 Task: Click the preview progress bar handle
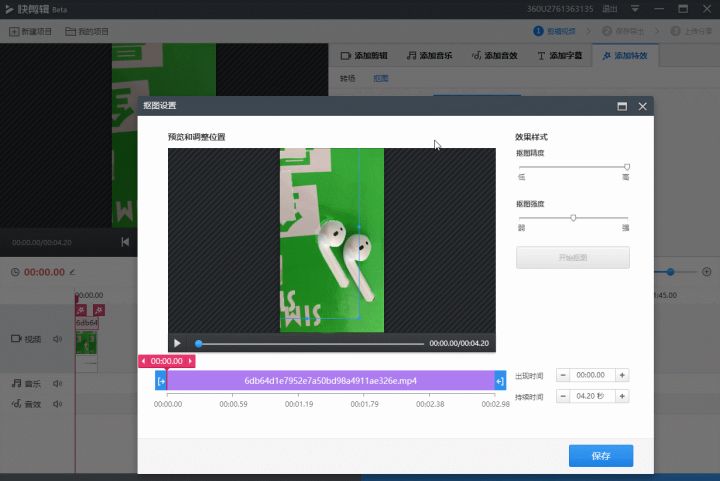198,343
